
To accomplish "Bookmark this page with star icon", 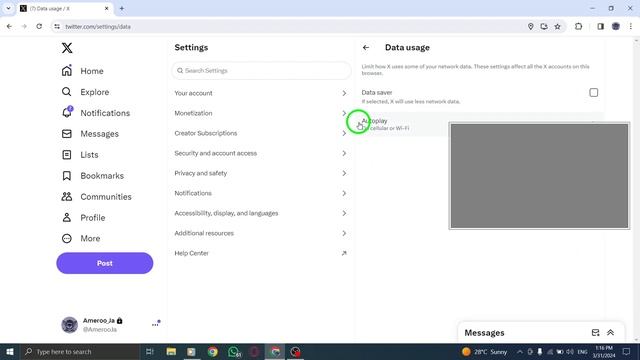I will [558, 27].
